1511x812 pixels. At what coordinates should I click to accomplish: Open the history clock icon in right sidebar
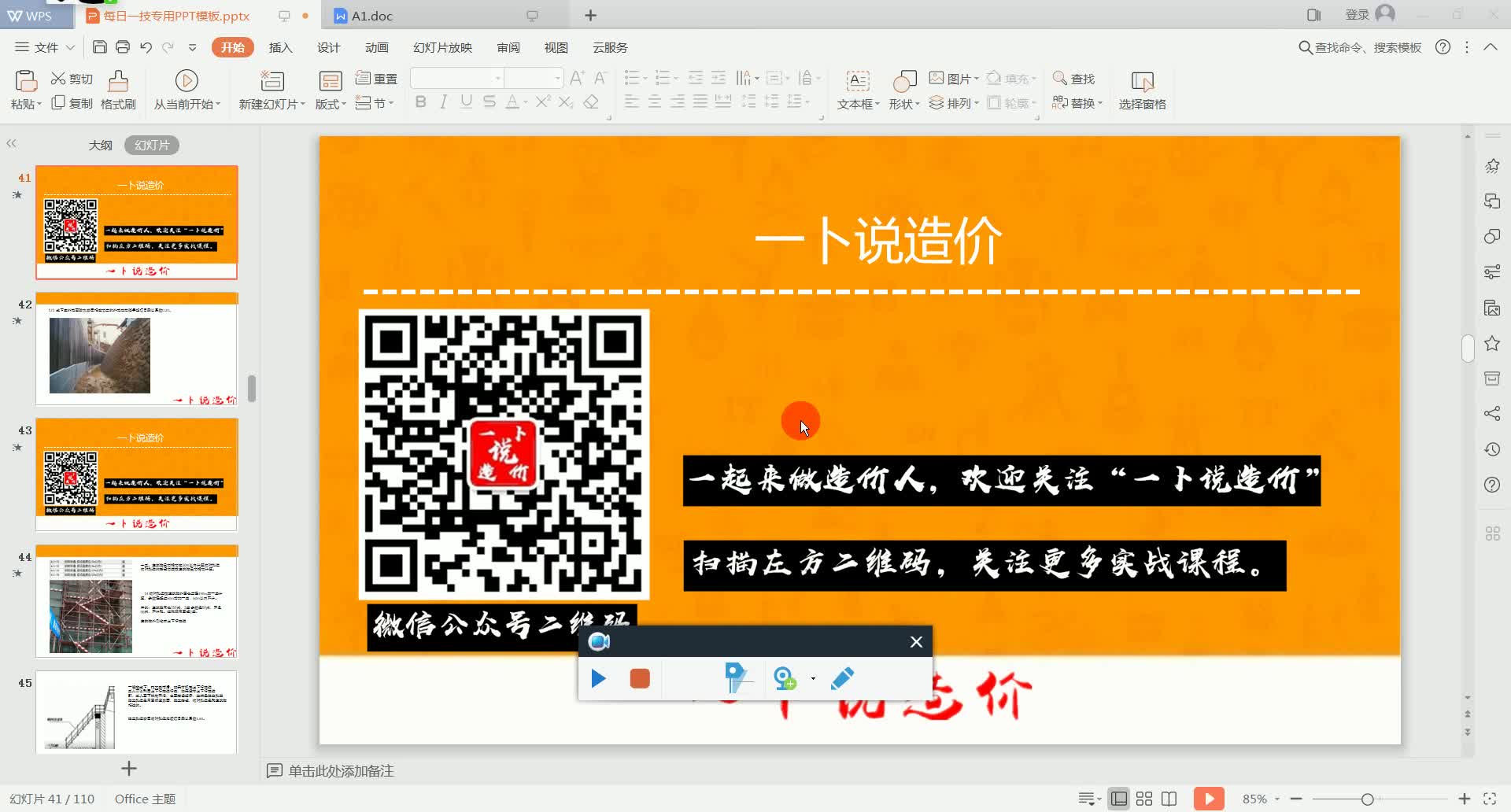click(1491, 449)
